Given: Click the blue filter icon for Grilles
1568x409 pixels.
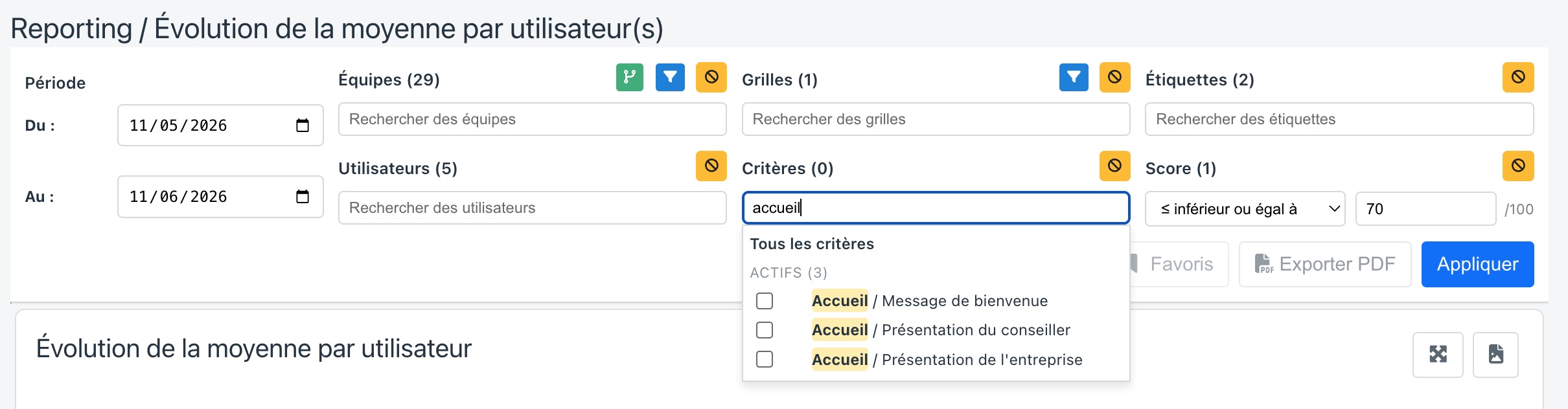Looking at the screenshot, I should (1074, 78).
